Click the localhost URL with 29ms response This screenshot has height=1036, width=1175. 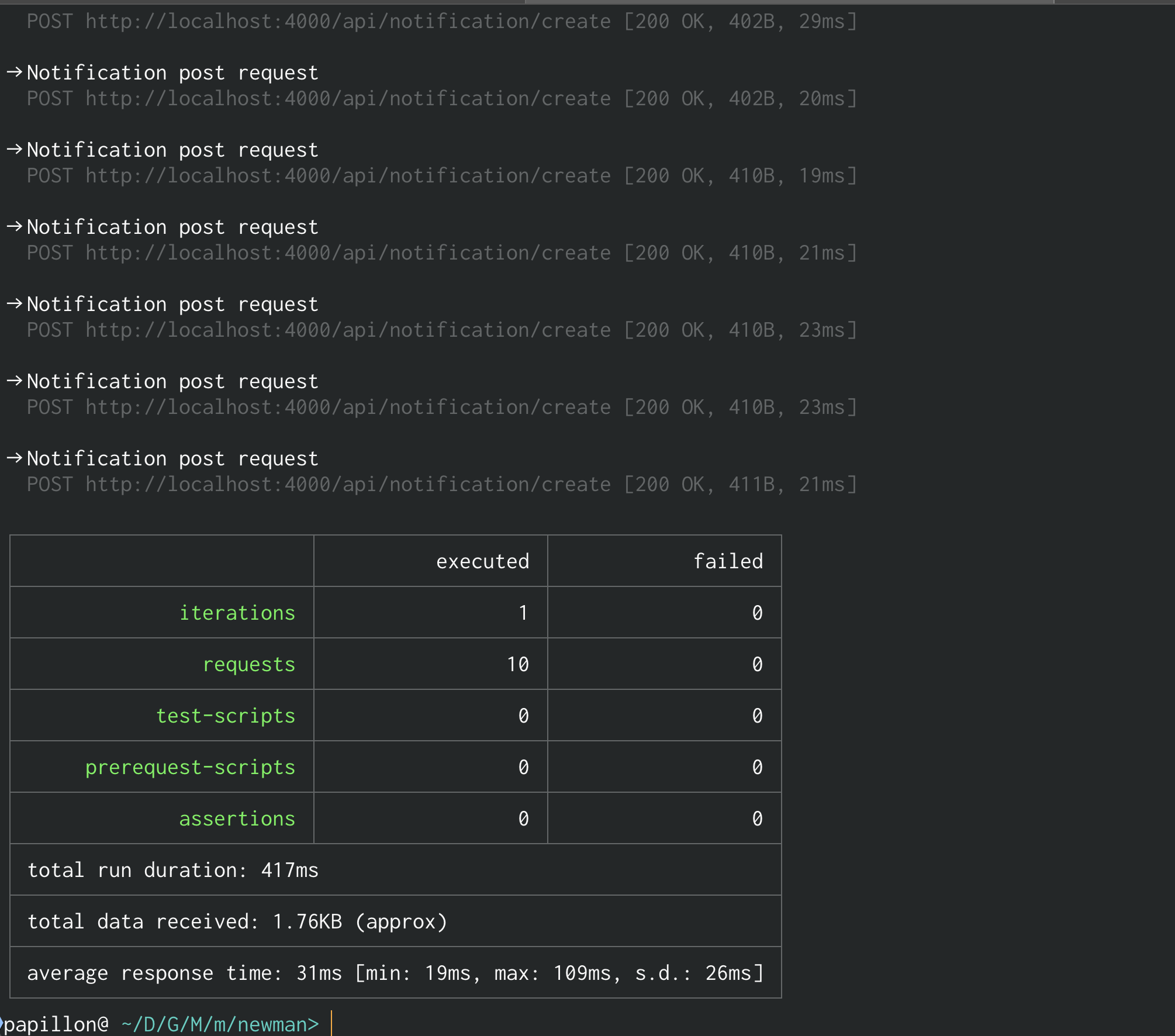348,22
